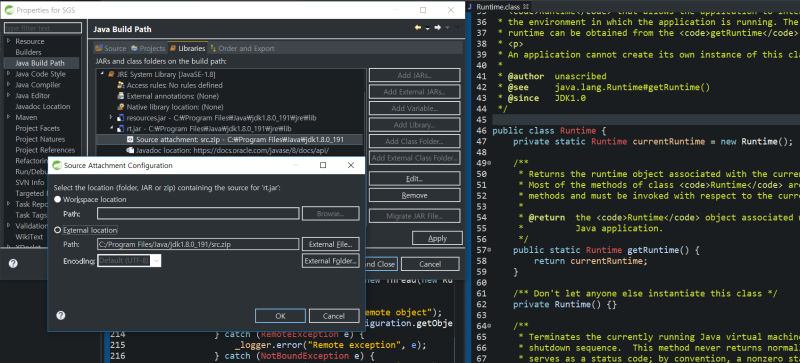Expand the Resource category
Screen dimensions: 800x363
pyautogui.click(x=8, y=41)
